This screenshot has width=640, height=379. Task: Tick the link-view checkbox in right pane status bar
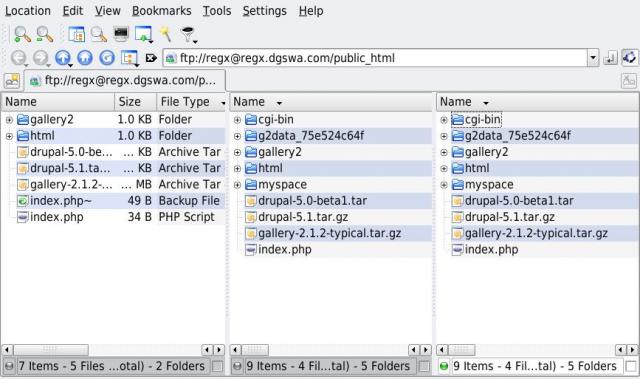631,366
